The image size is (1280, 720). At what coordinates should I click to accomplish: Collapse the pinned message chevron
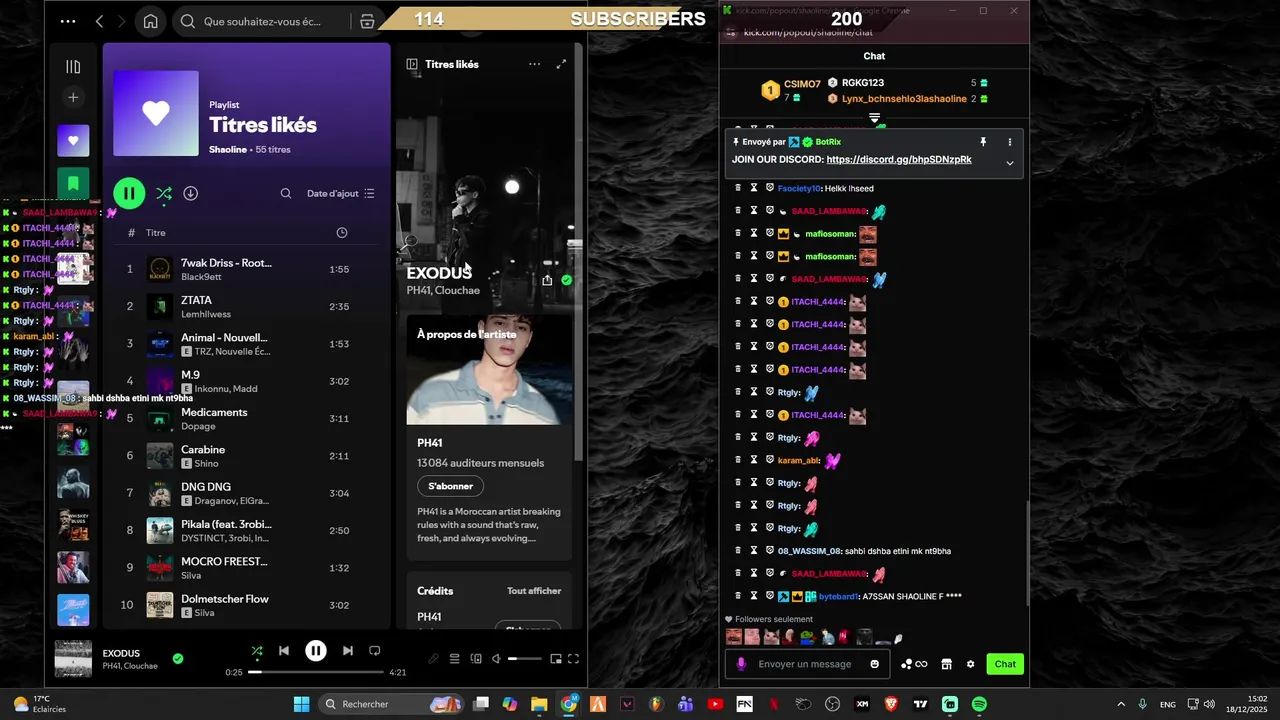tap(1009, 163)
